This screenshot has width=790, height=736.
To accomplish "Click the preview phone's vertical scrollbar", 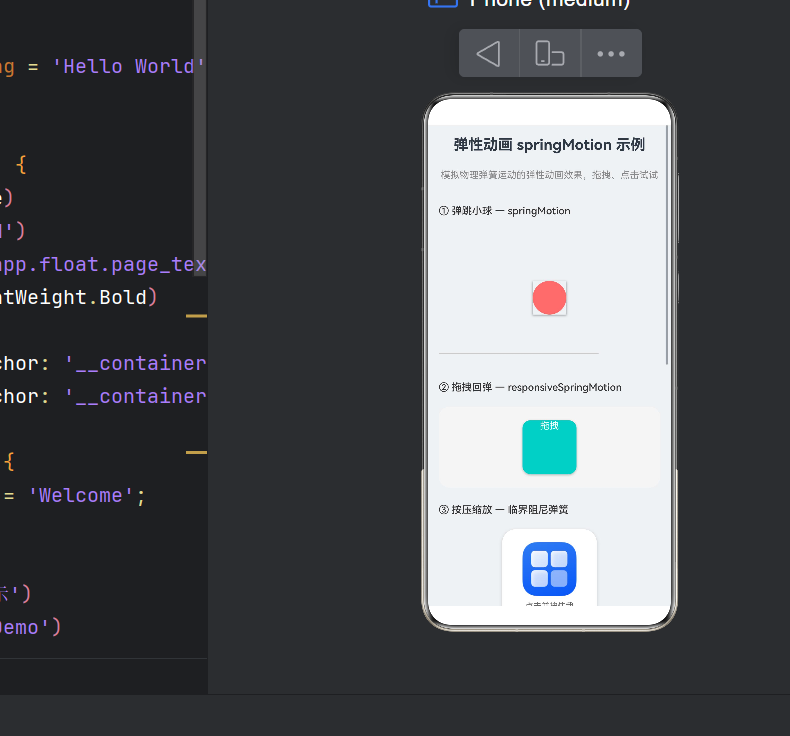I will (667, 245).
